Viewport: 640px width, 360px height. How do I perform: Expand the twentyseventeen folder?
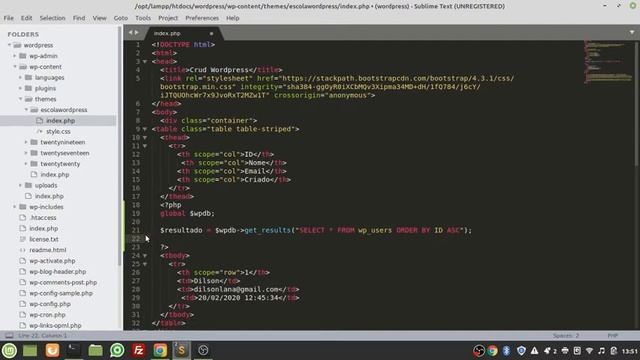click(x=26, y=153)
